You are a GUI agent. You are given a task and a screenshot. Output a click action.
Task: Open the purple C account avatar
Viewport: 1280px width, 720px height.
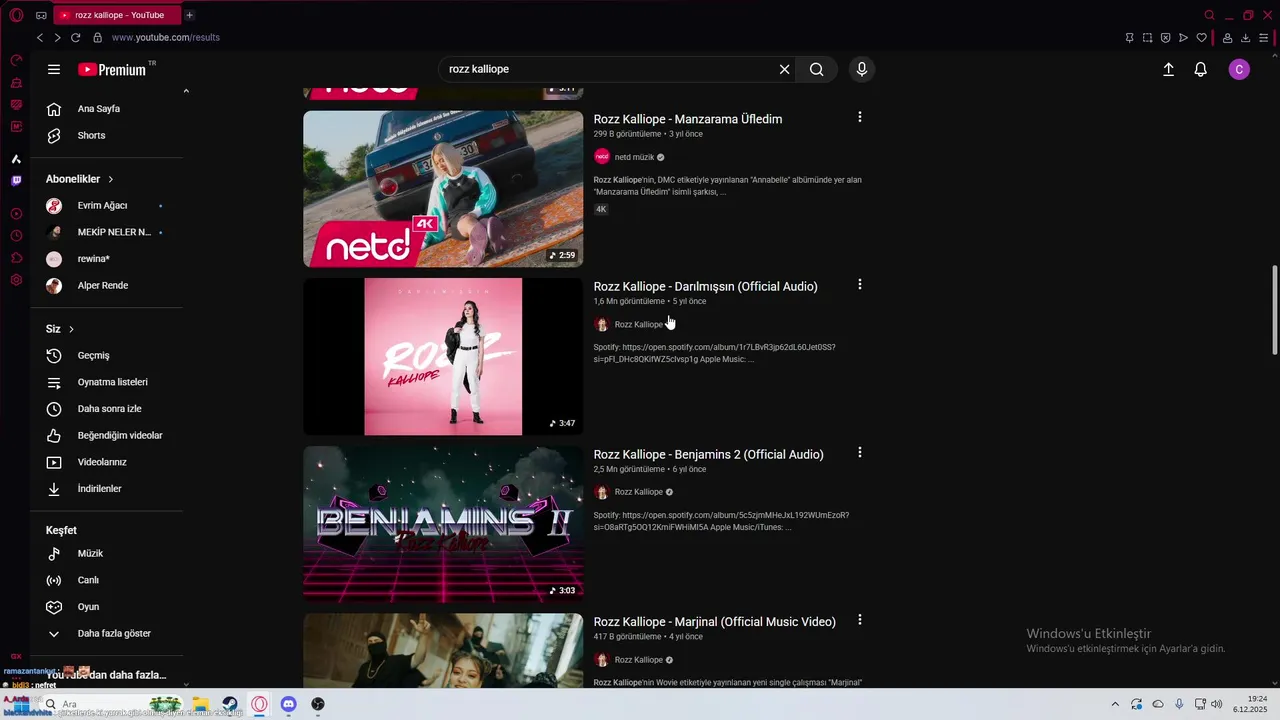(1239, 69)
